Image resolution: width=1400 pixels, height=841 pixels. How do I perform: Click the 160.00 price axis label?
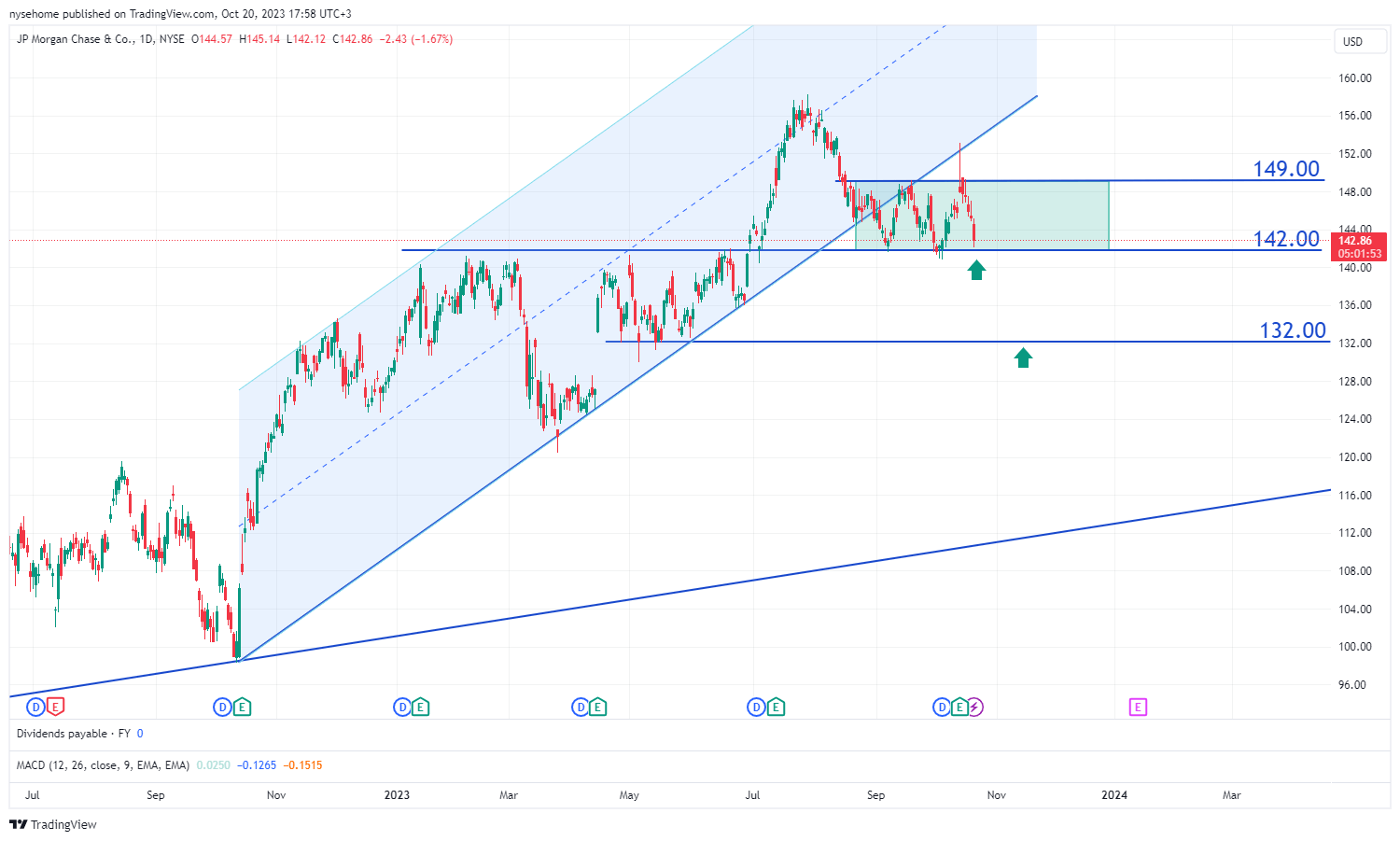point(1355,78)
